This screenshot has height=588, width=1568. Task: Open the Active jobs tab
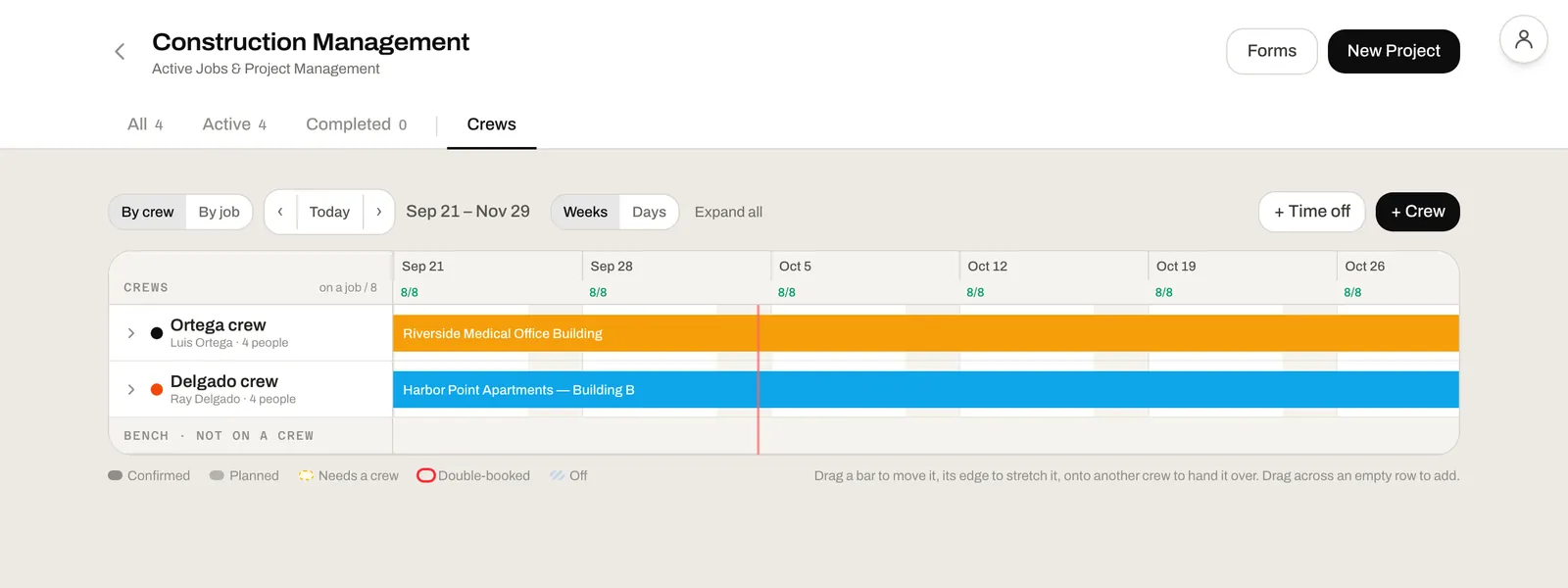pyautogui.click(x=234, y=124)
